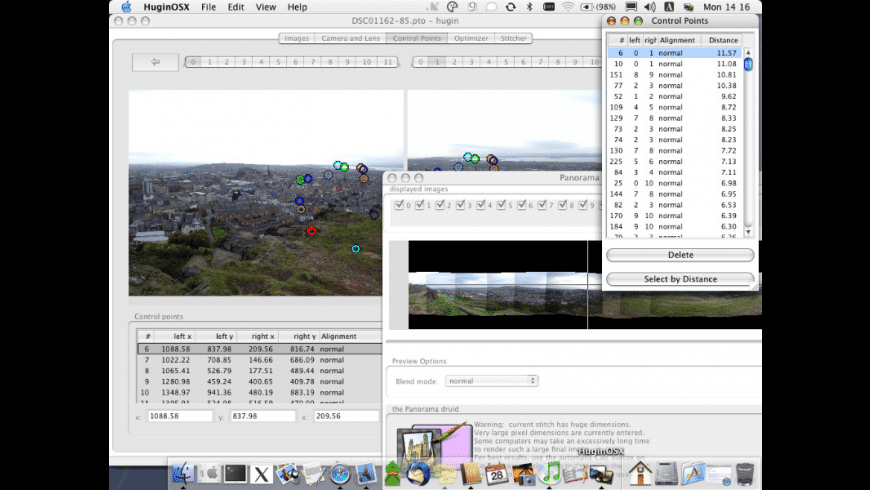
Task: Sort by Alignment column in Control Points window
Action: (x=677, y=40)
